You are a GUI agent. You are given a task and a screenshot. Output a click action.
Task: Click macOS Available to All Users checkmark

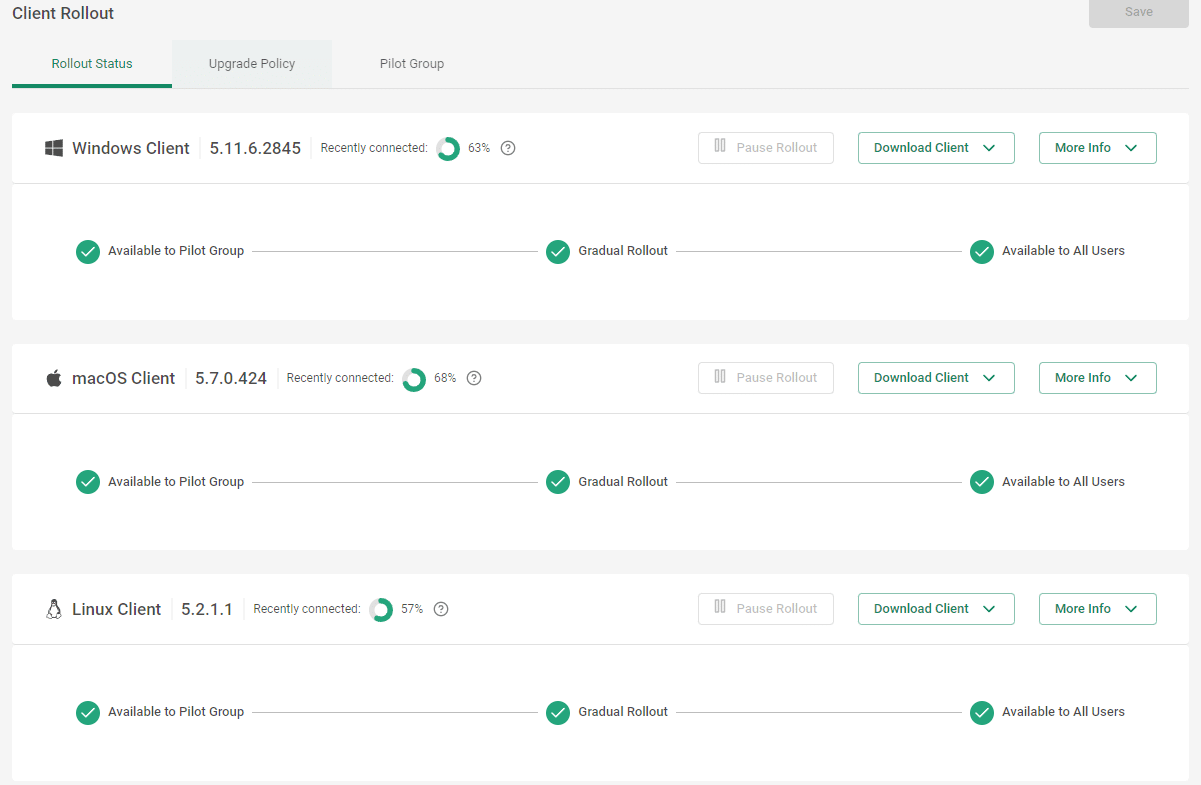(982, 482)
